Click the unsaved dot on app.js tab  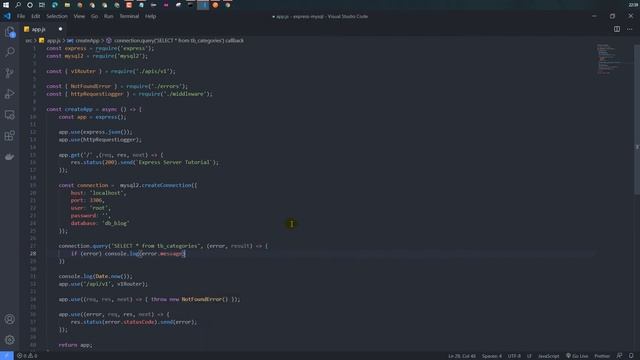[60, 29]
